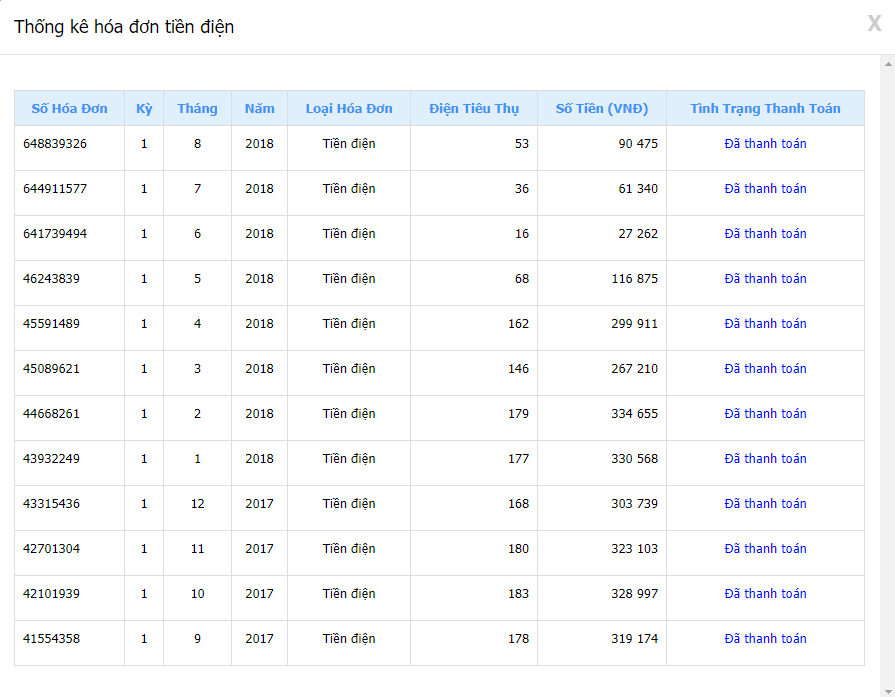Close the electricity bill statistics dialog

pos(874,23)
